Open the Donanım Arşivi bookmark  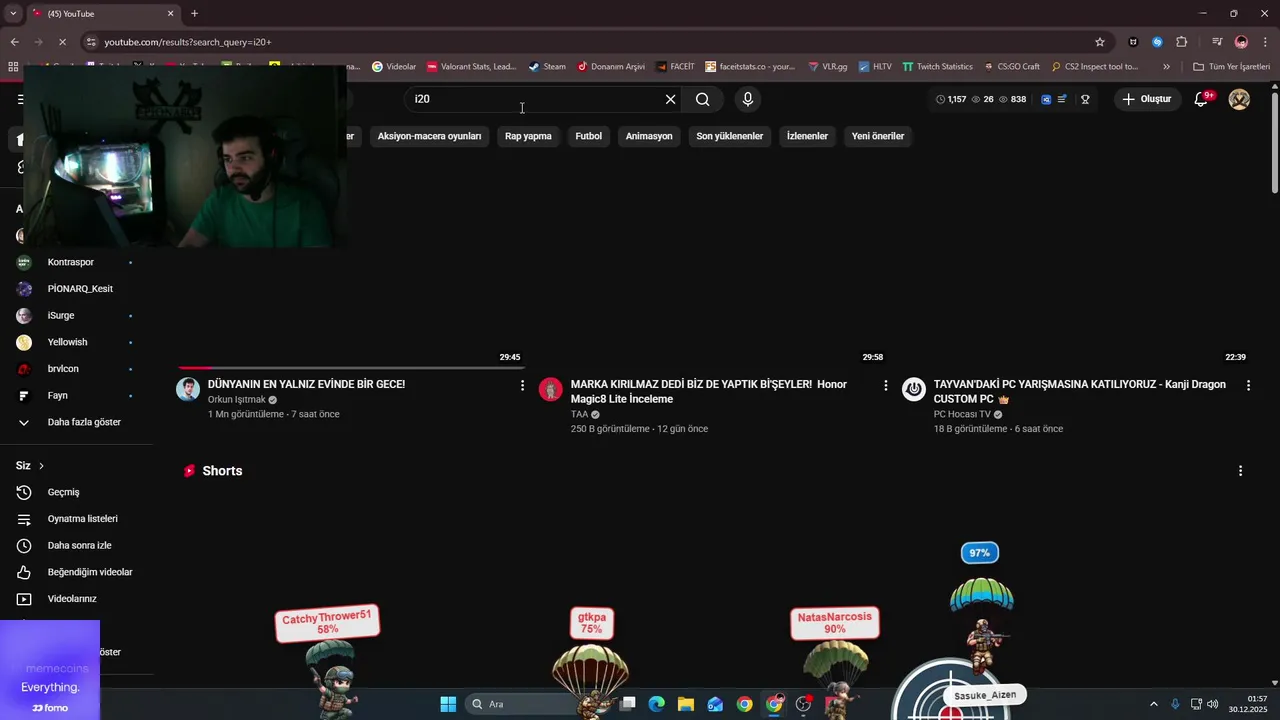611,67
